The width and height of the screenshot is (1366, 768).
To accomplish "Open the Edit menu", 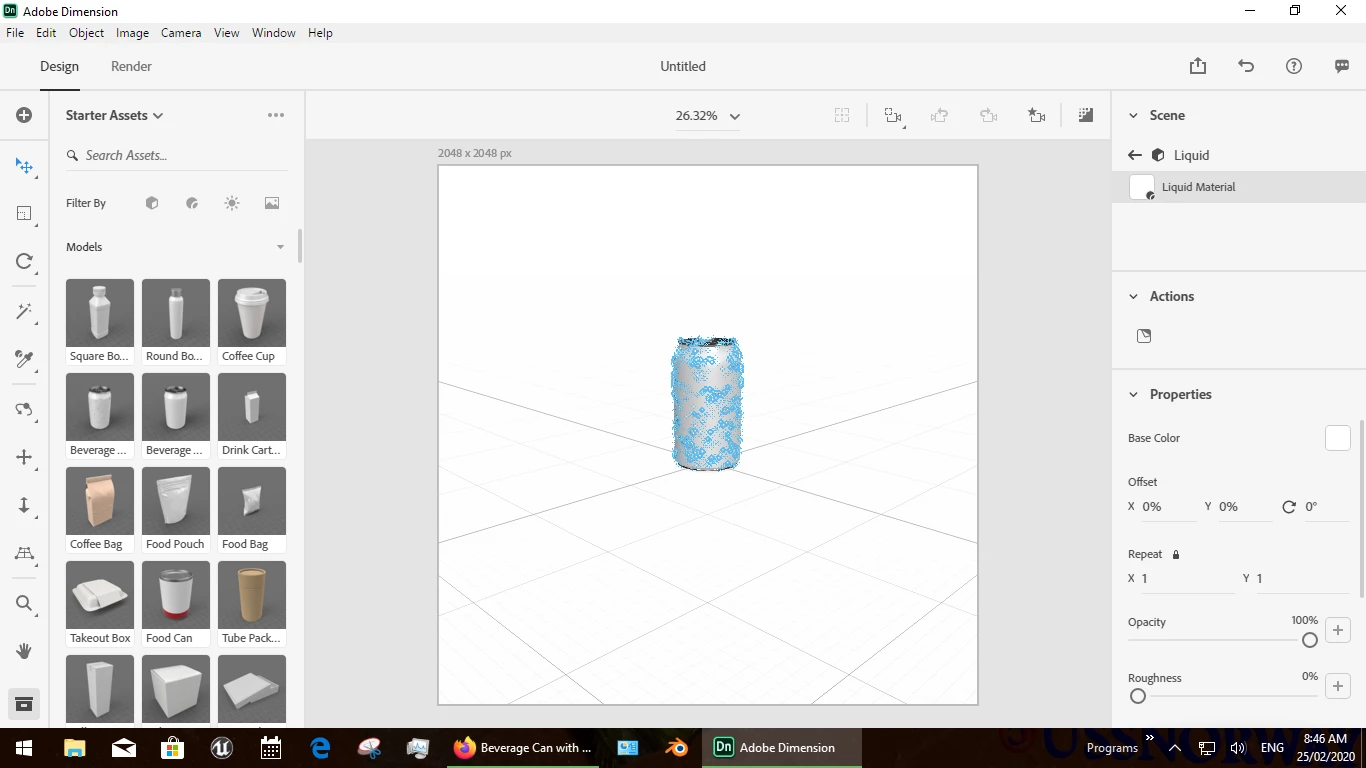I will coord(46,33).
